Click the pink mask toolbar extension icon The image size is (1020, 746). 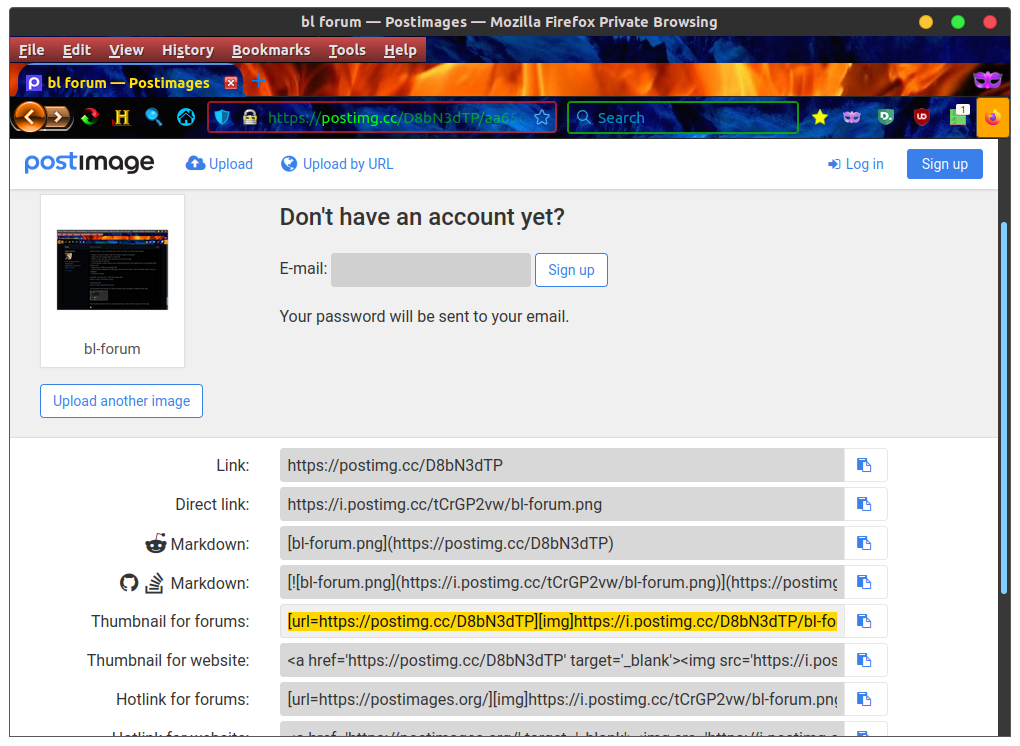click(852, 117)
